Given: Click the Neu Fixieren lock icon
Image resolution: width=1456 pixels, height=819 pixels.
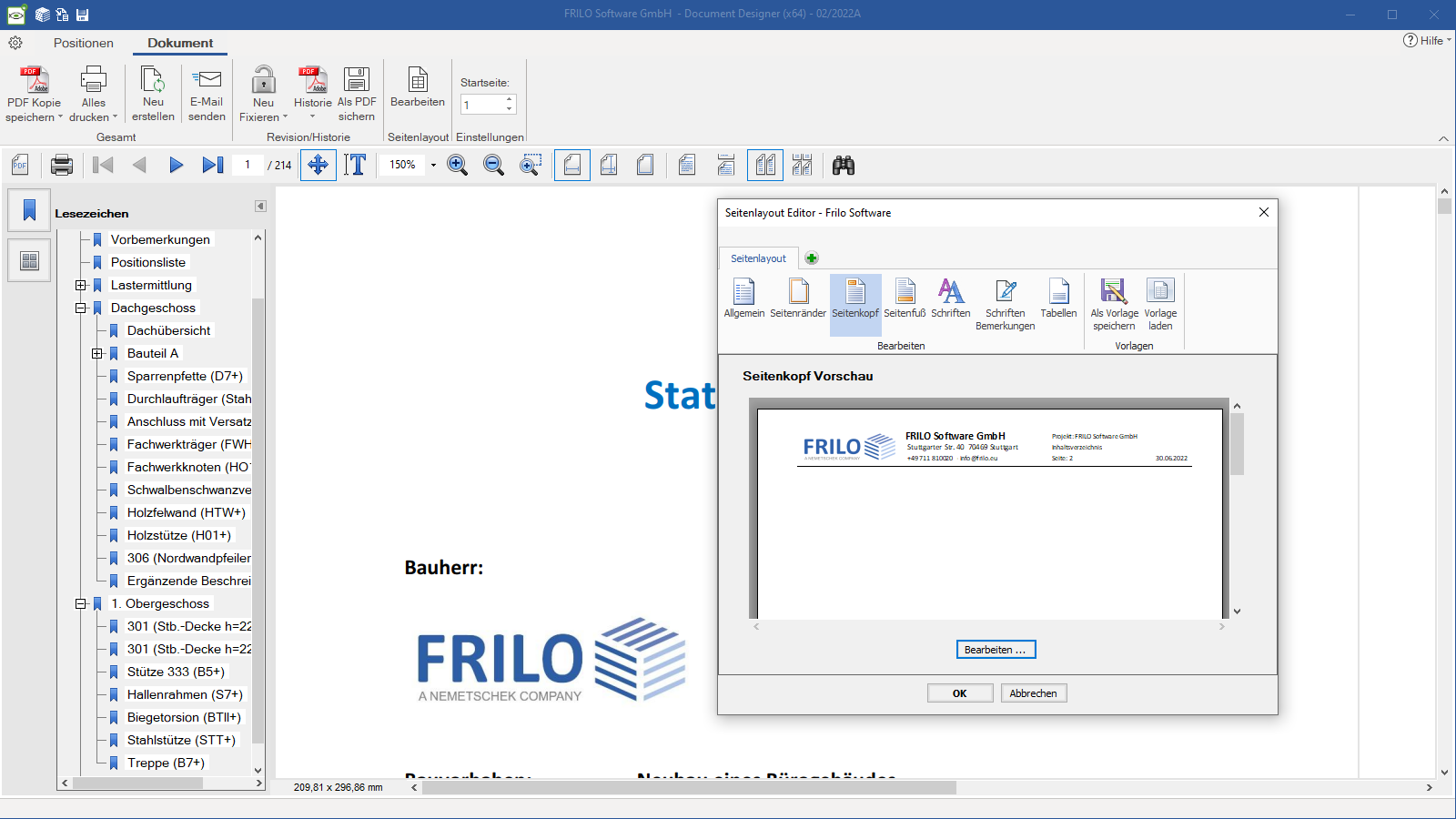Looking at the screenshot, I should [x=264, y=80].
